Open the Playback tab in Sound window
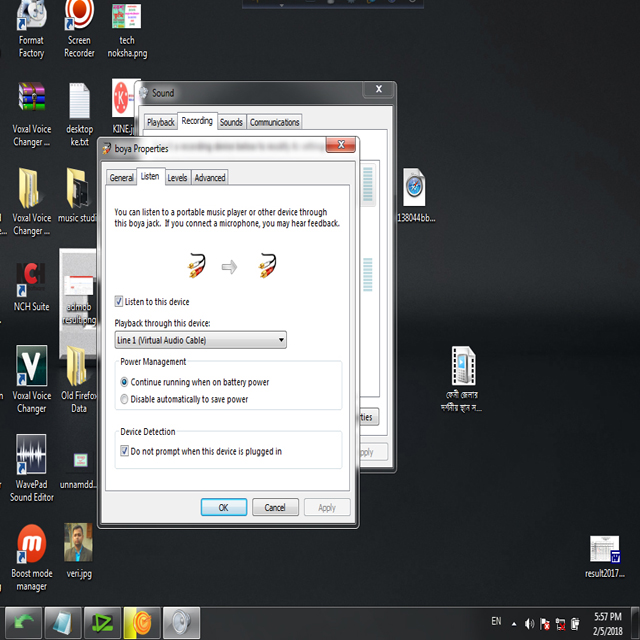The width and height of the screenshot is (640, 640). pos(160,122)
